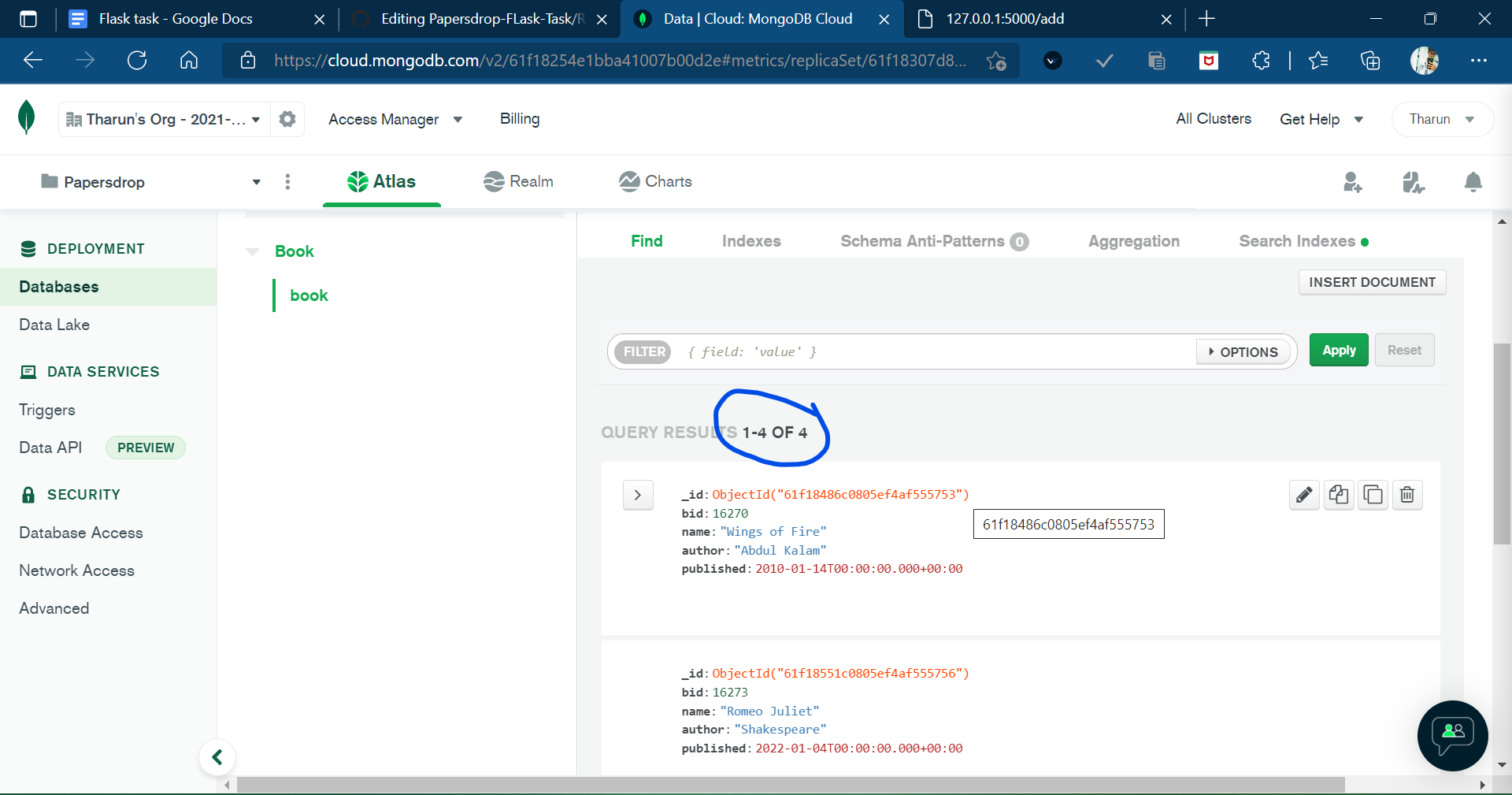
Task: Open the chat support bubble
Action: click(x=1451, y=736)
